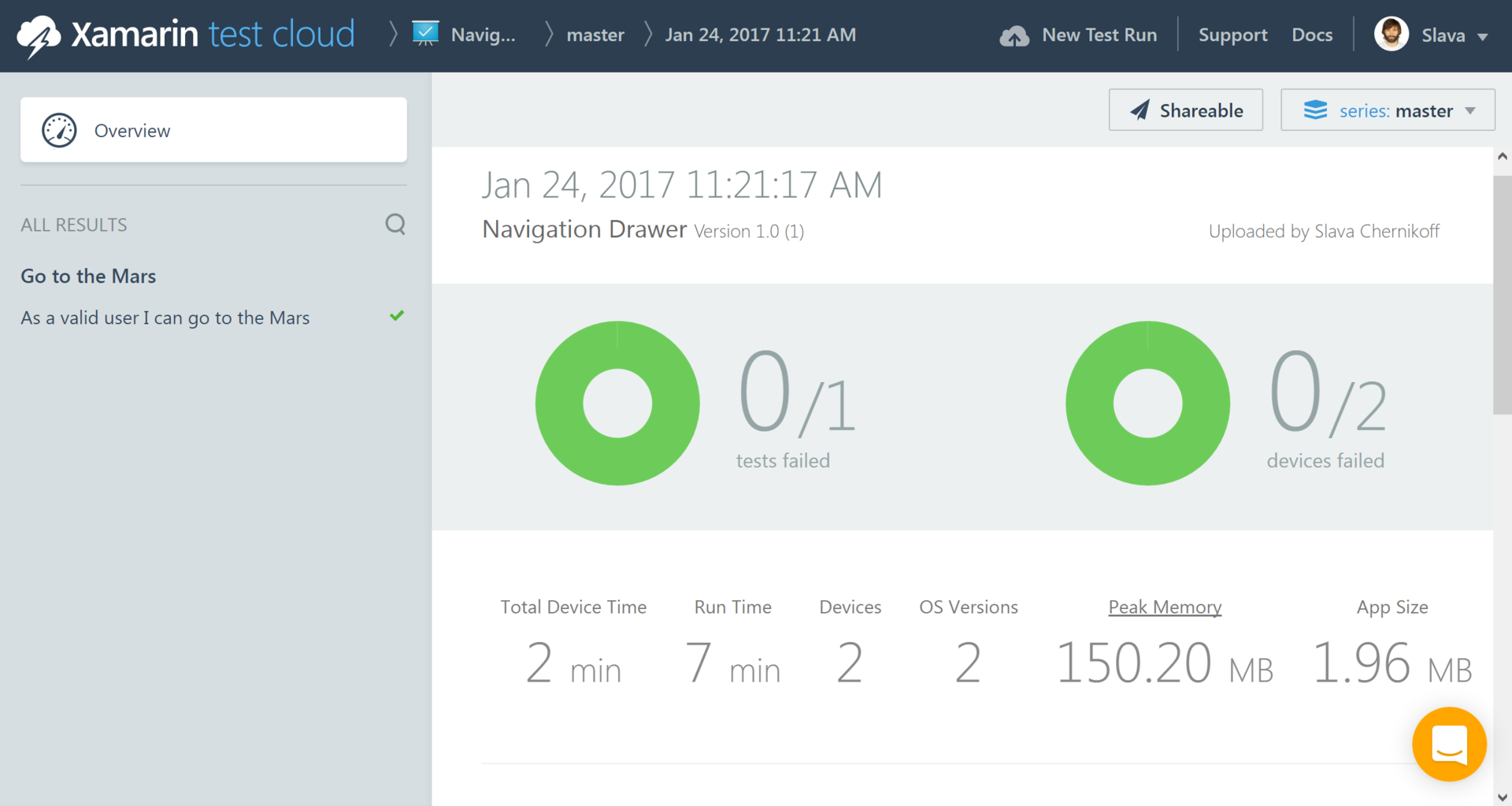Search all results with magnifier icon

coord(395,225)
